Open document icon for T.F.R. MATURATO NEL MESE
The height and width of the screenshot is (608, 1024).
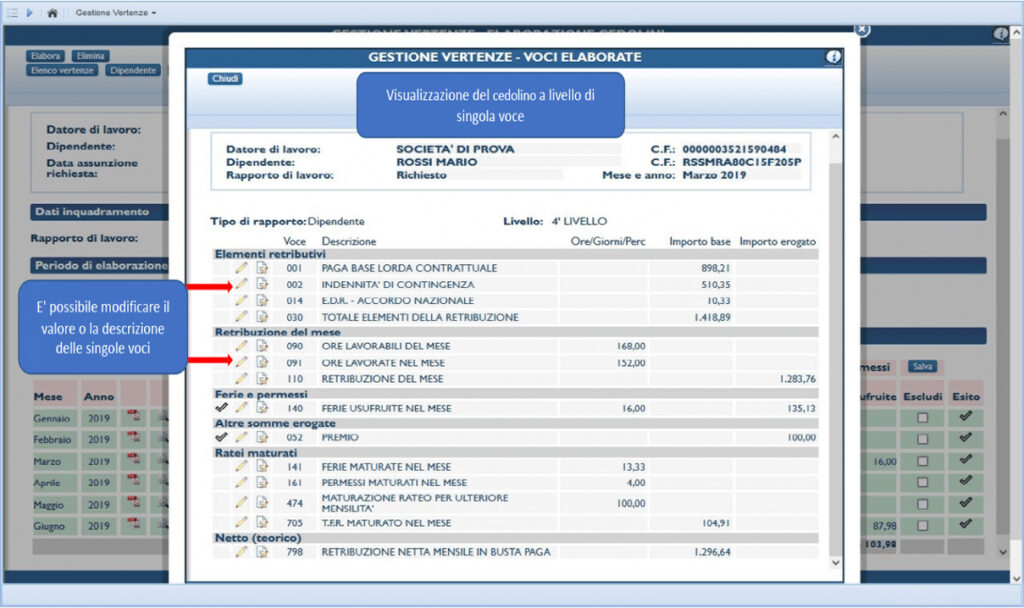pos(262,522)
